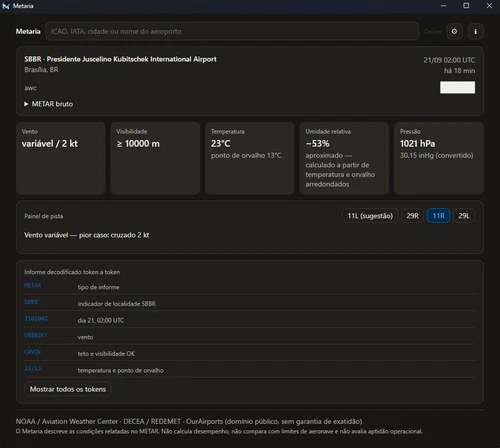The height and width of the screenshot is (448, 500).
Task: Click the Online status indicator
Action: tap(432, 32)
